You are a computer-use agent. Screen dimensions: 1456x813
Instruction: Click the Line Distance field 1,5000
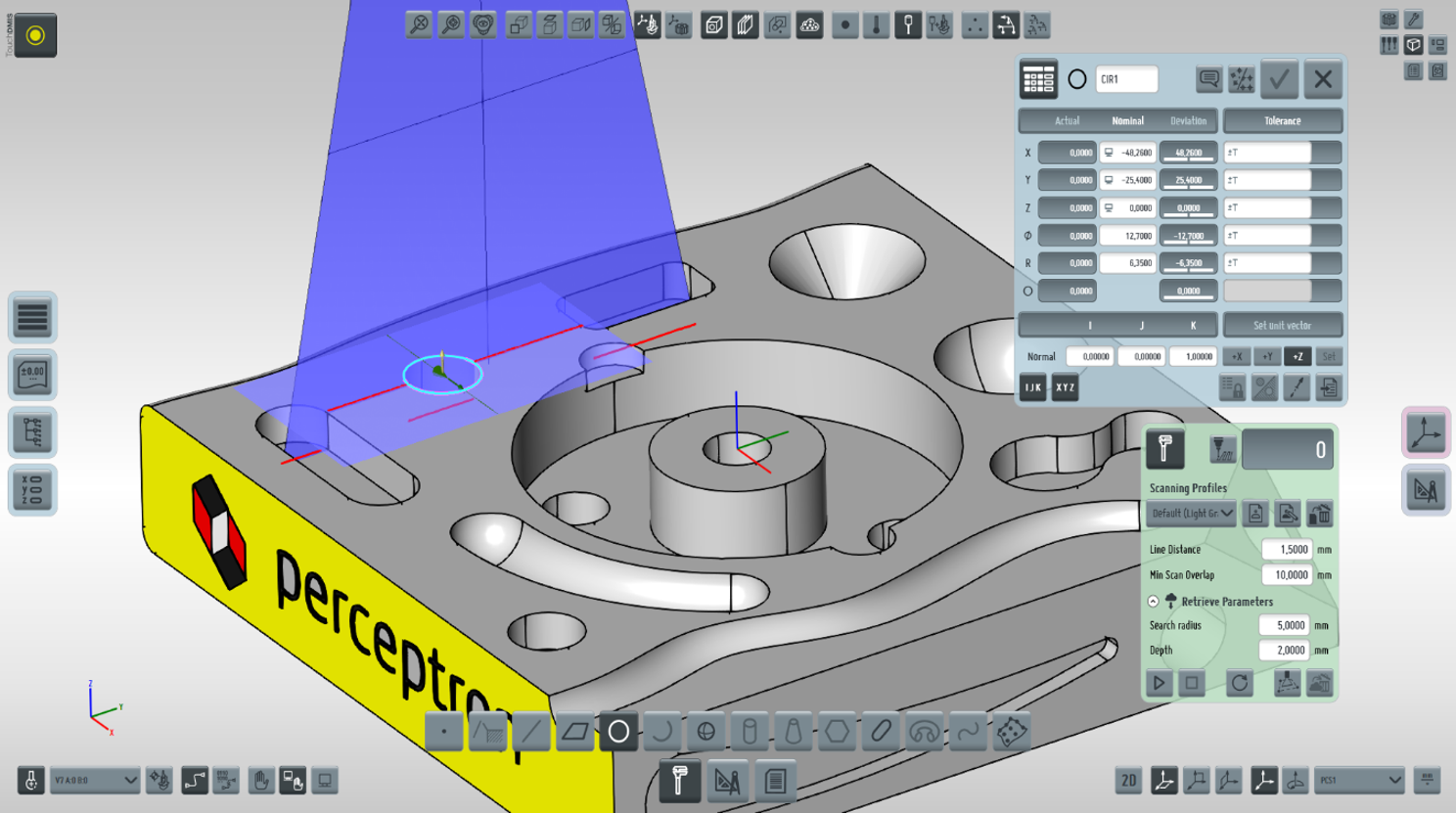pyautogui.click(x=1287, y=550)
